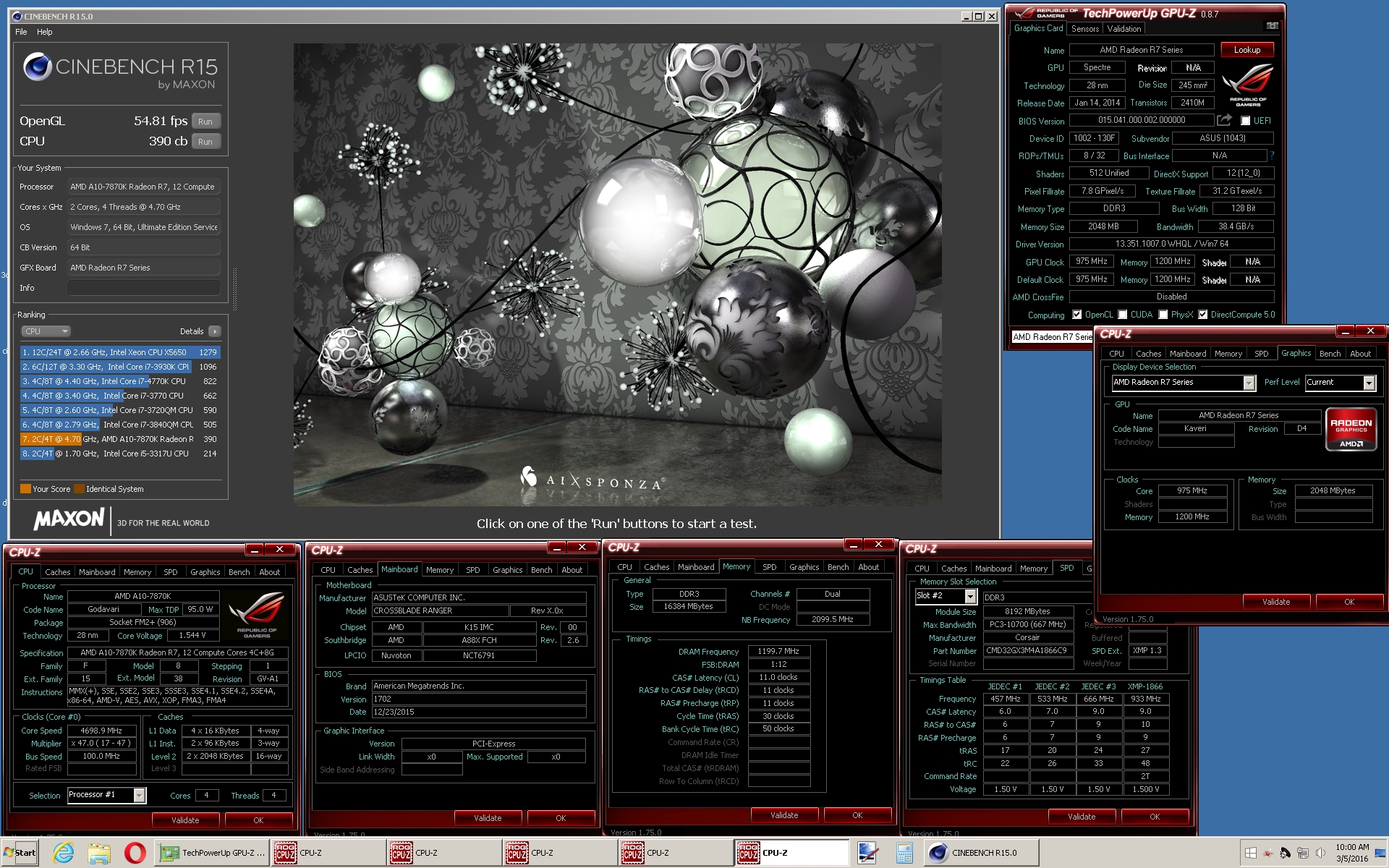Open the Help menu in Cinebench
Viewport: 1389px width, 868px height.
click(x=45, y=32)
